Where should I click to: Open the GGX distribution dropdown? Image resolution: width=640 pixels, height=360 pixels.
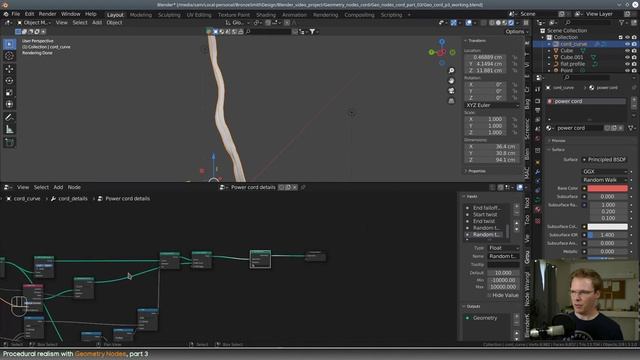point(604,171)
